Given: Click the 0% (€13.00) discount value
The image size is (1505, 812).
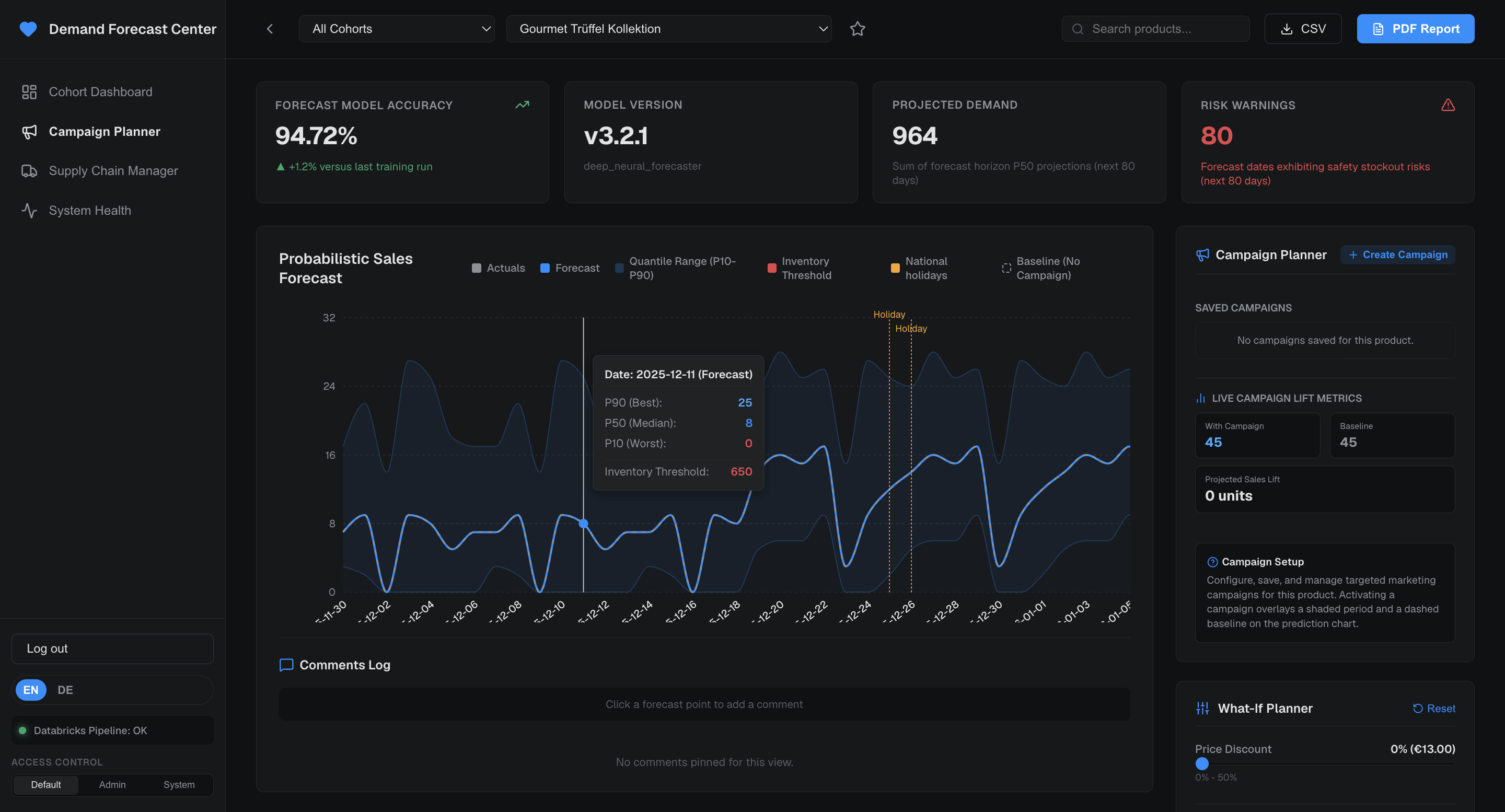Looking at the screenshot, I should (1422, 748).
